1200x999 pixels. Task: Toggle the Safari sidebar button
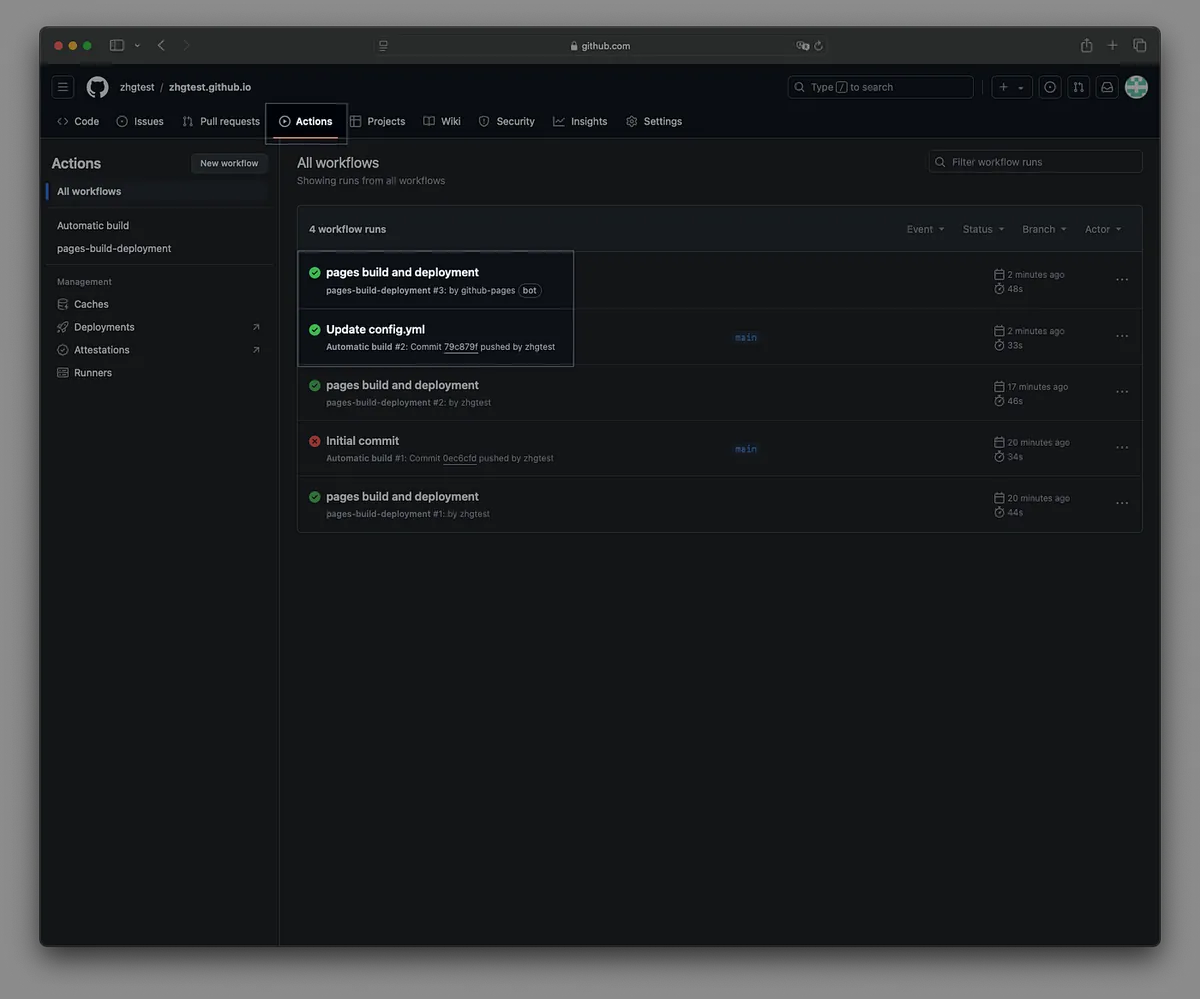(117, 45)
